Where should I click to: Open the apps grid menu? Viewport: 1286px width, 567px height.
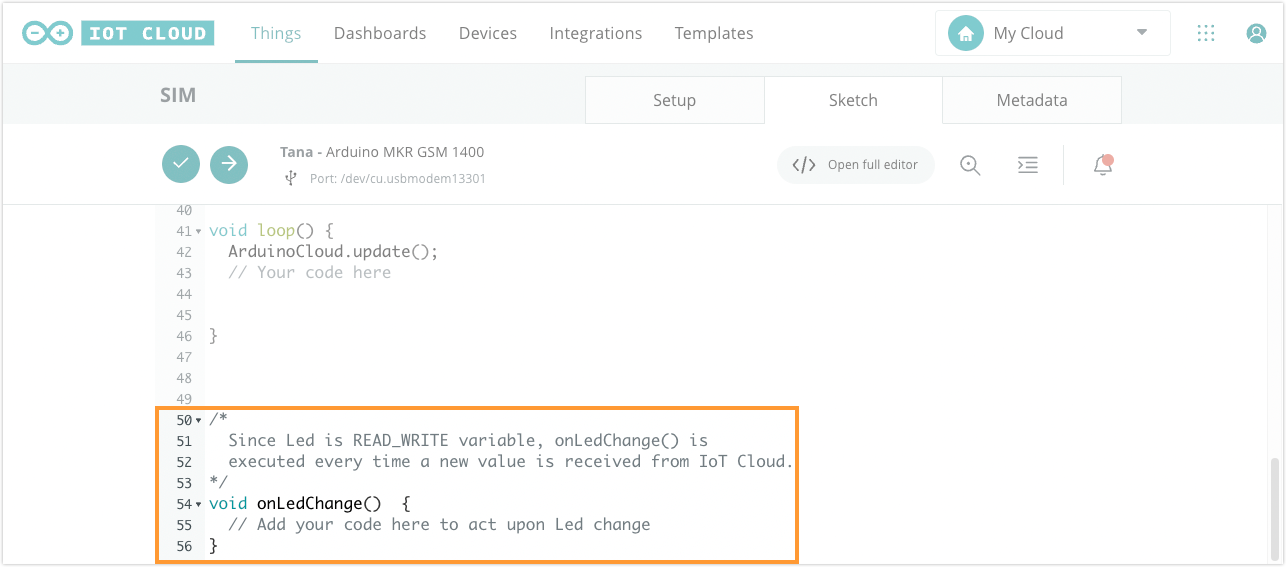[x=1206, y=33]
